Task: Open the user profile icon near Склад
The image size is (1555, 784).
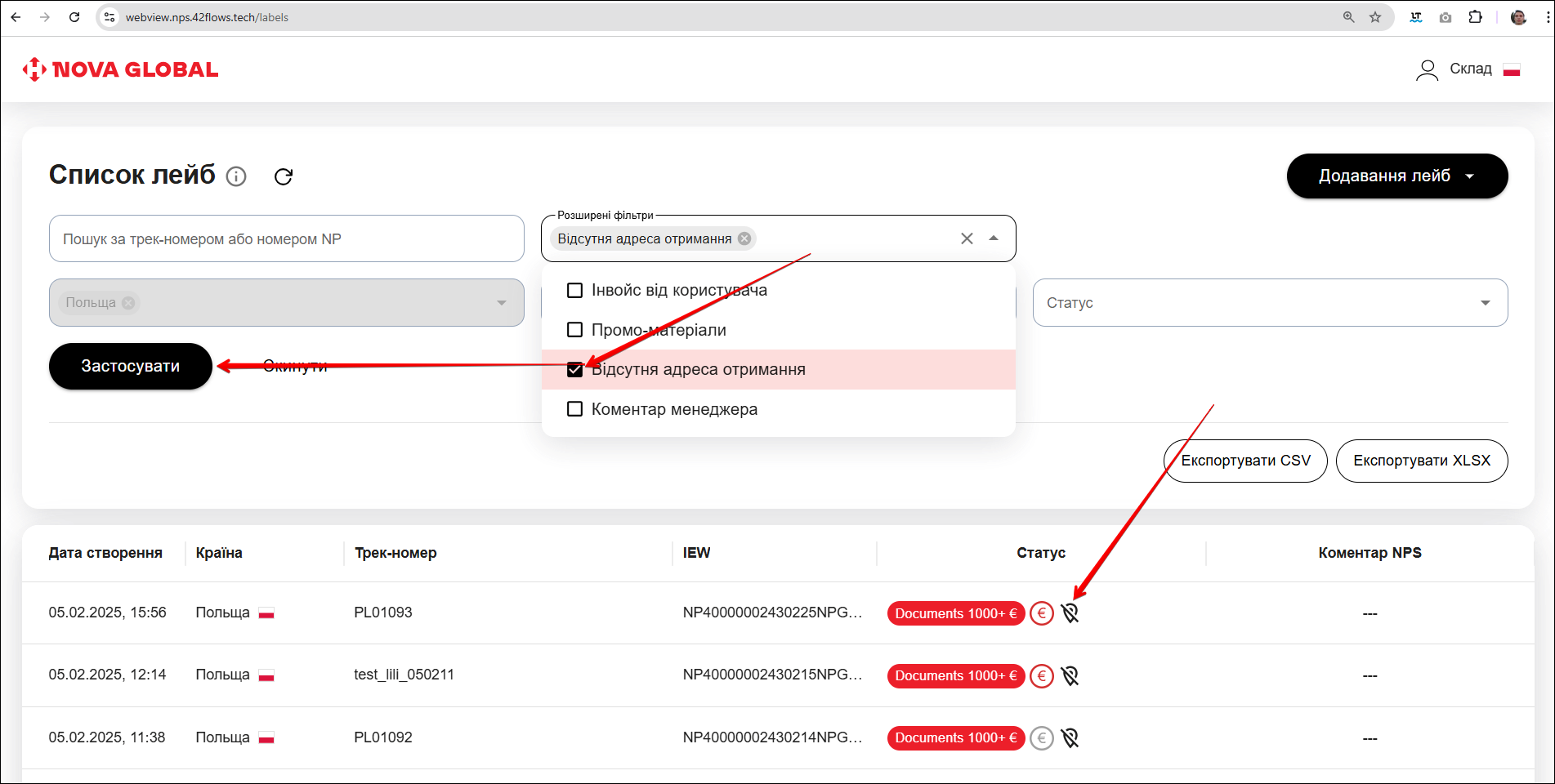Action: (x=1427, y=70)
